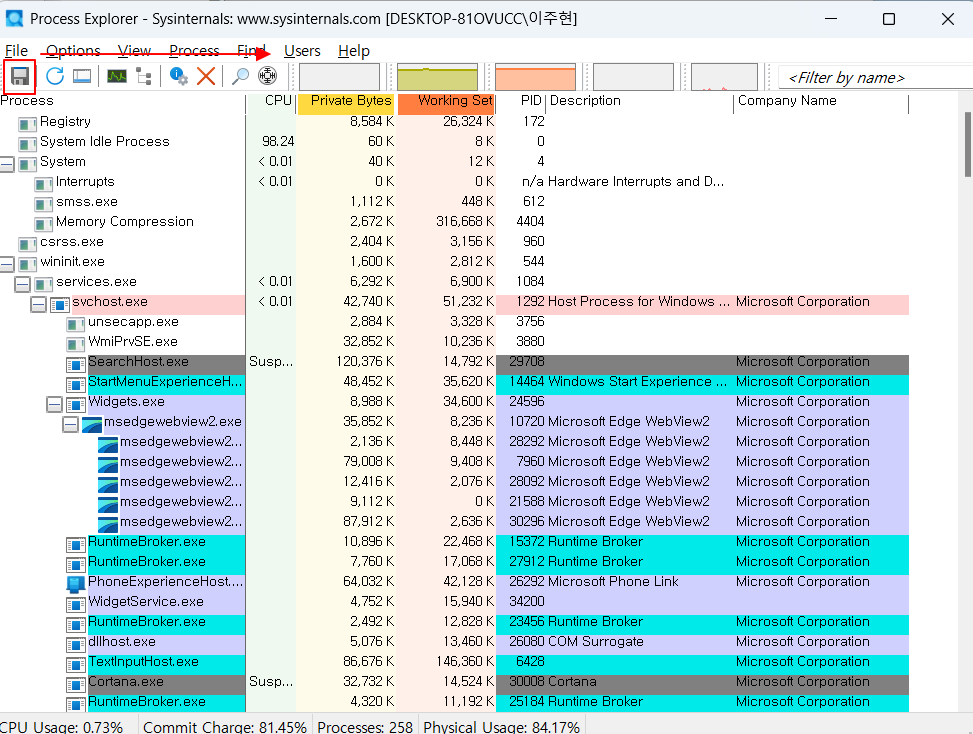
Task: Click the icon next to SearchHost.exe
Action: 76,364
